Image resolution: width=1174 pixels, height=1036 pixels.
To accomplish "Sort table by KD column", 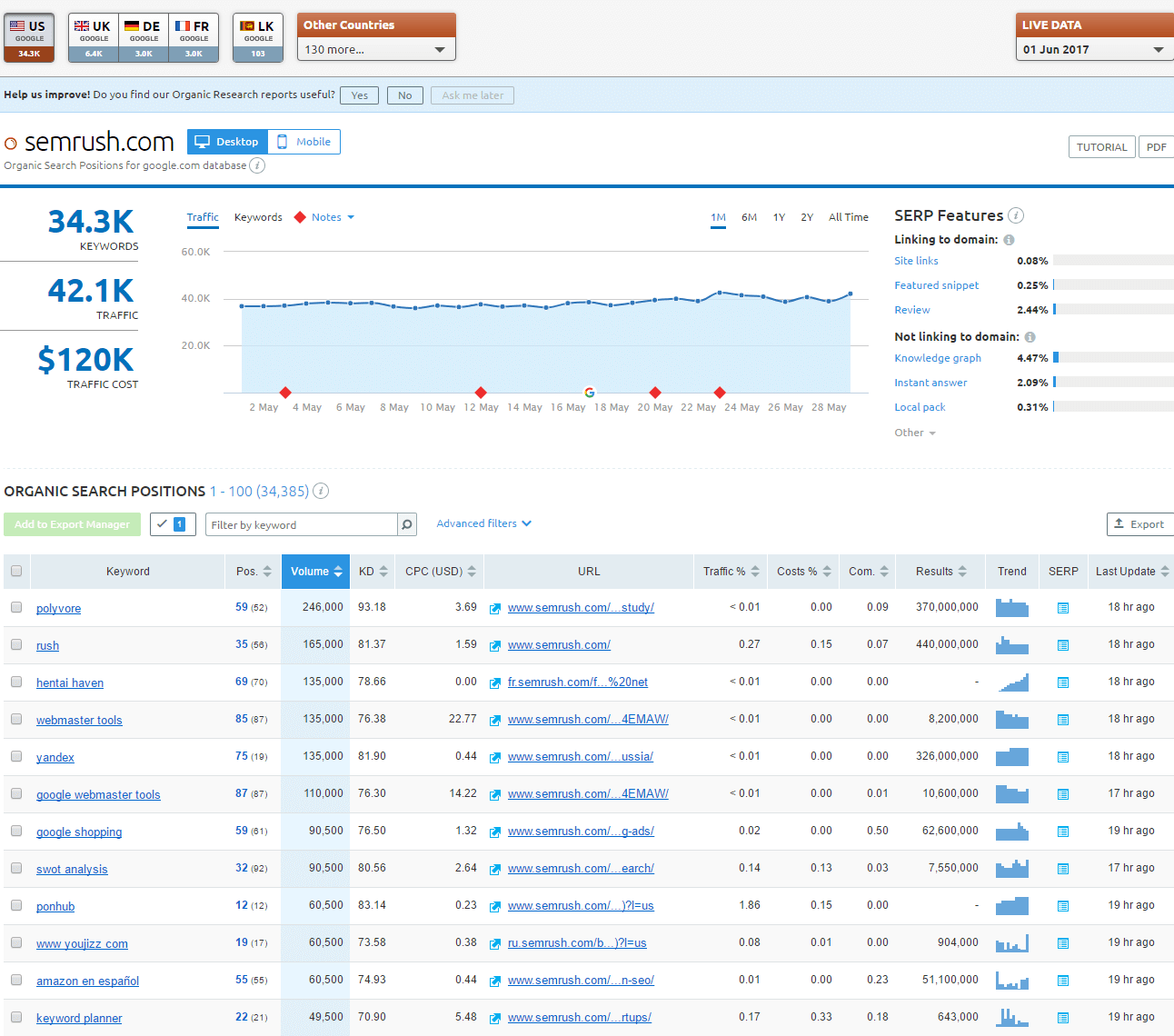I will click(x=373, y=572).
